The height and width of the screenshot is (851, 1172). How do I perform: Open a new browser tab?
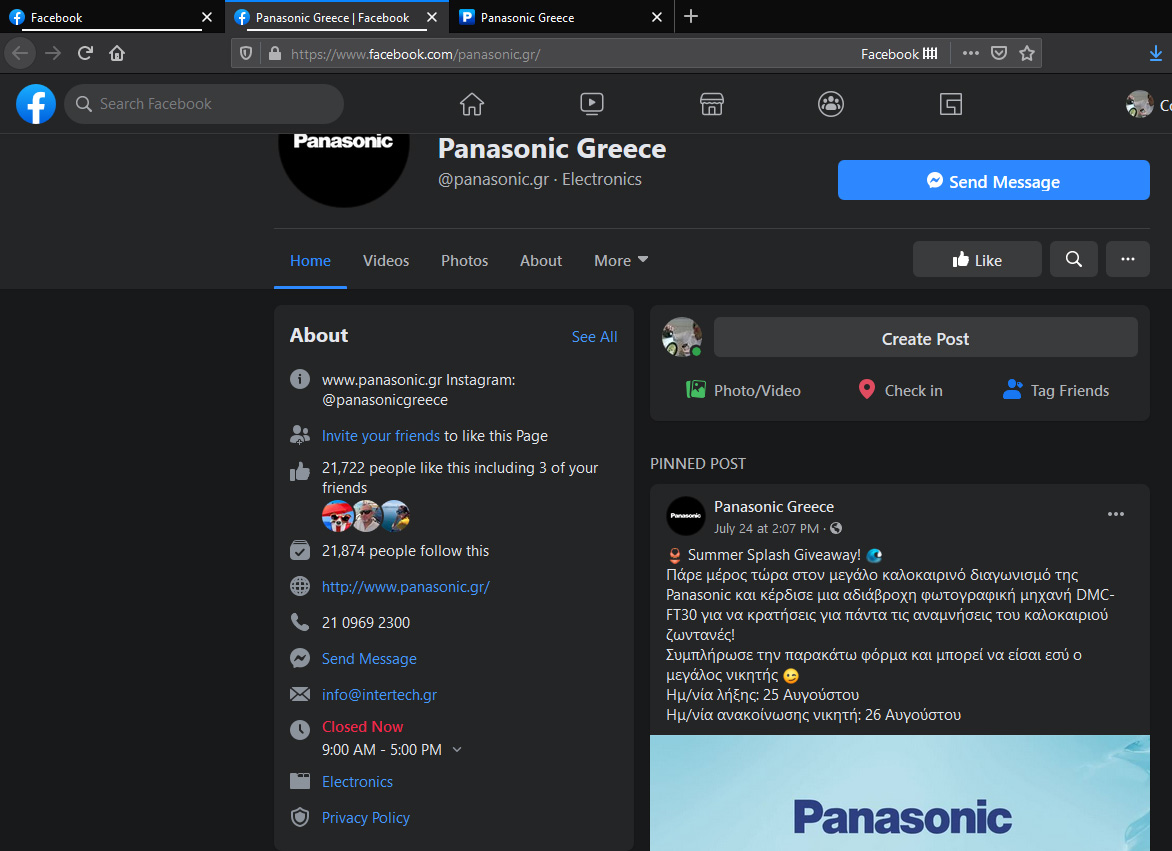(691, 16)
